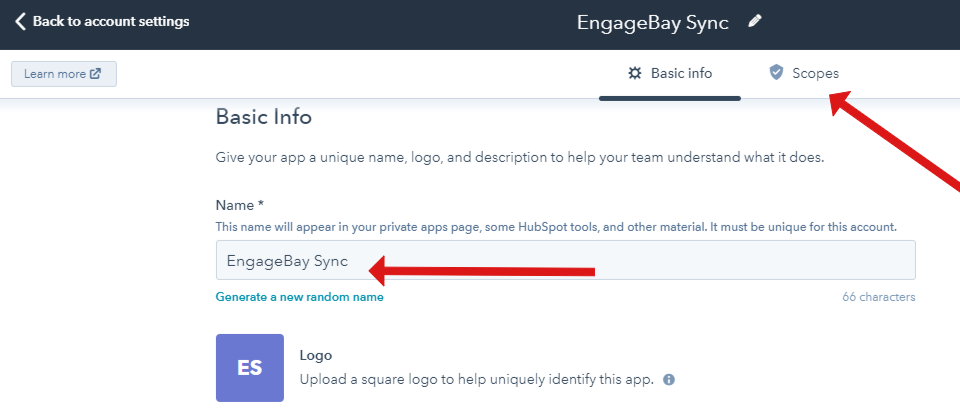This screenshot has height=412, width=960.
Task: Focus the Name field containing EngageBay Sync
Action: point(566,260)
